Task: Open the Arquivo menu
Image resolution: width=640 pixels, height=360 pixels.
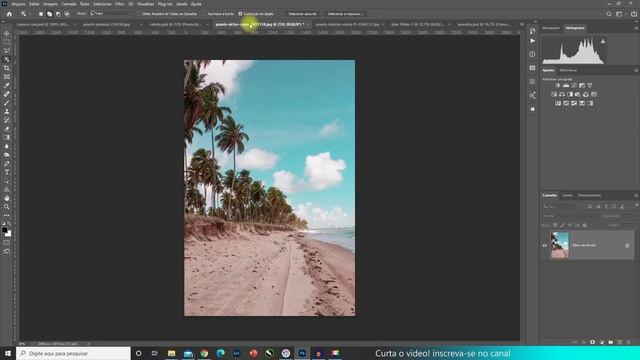Action: (x=18, y=4)
